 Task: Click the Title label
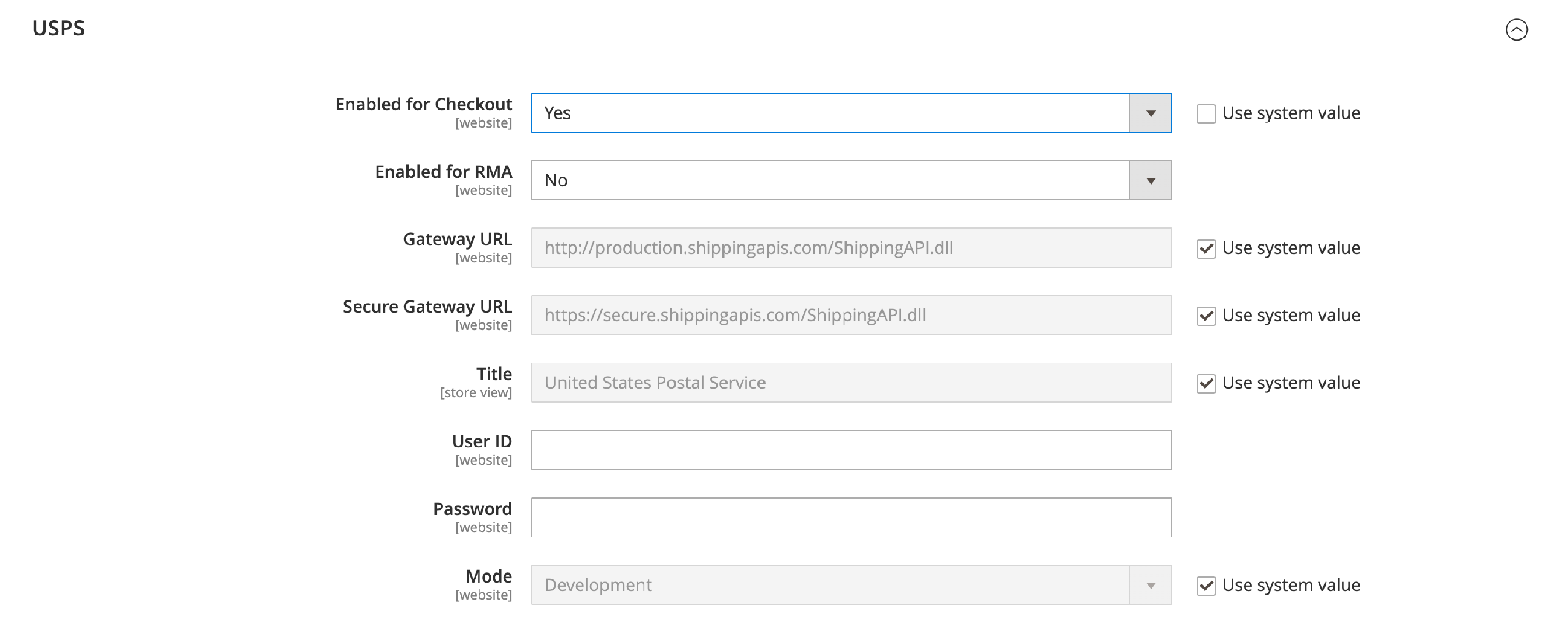pos(493,373)
